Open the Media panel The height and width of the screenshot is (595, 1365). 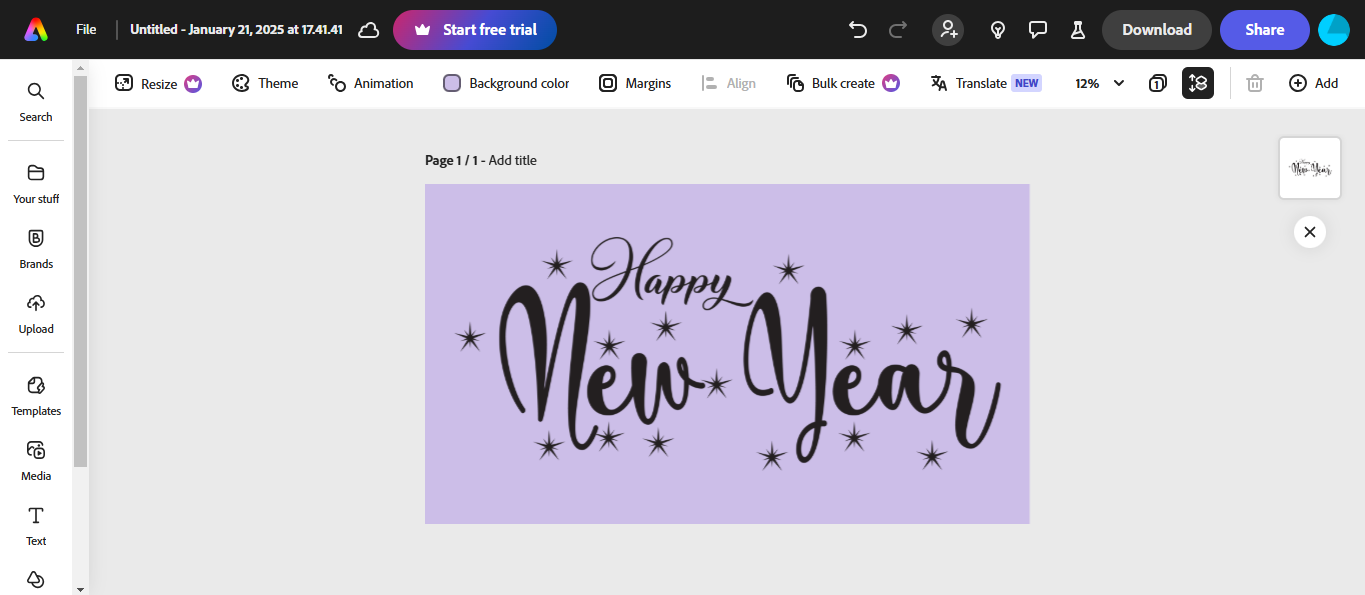pos(36,462)
